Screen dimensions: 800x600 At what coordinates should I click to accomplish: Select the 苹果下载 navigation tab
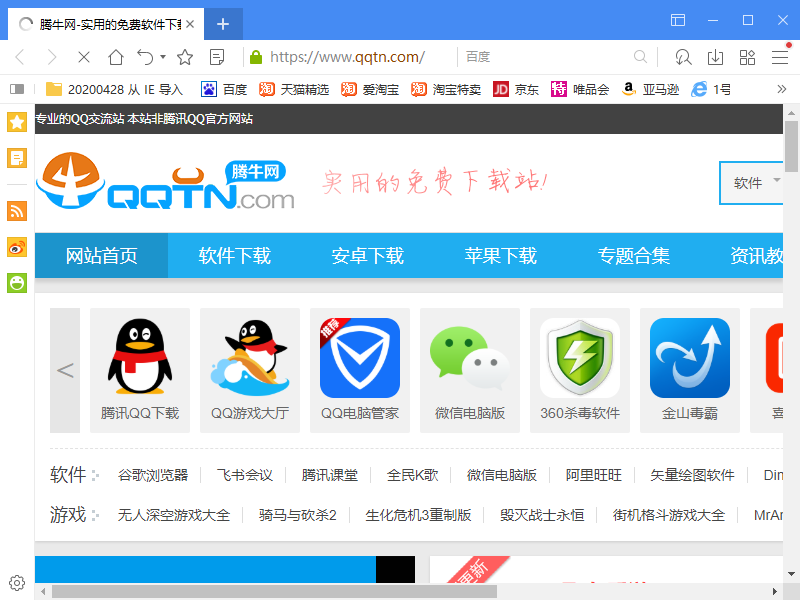[501, 256]
